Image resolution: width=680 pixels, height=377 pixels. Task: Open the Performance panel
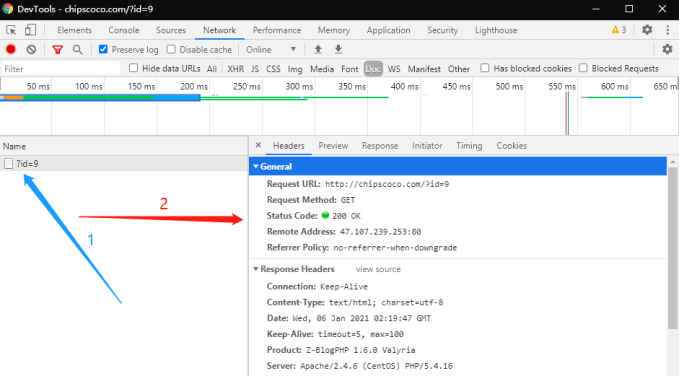pyautogui.click(x=277, y=30)
